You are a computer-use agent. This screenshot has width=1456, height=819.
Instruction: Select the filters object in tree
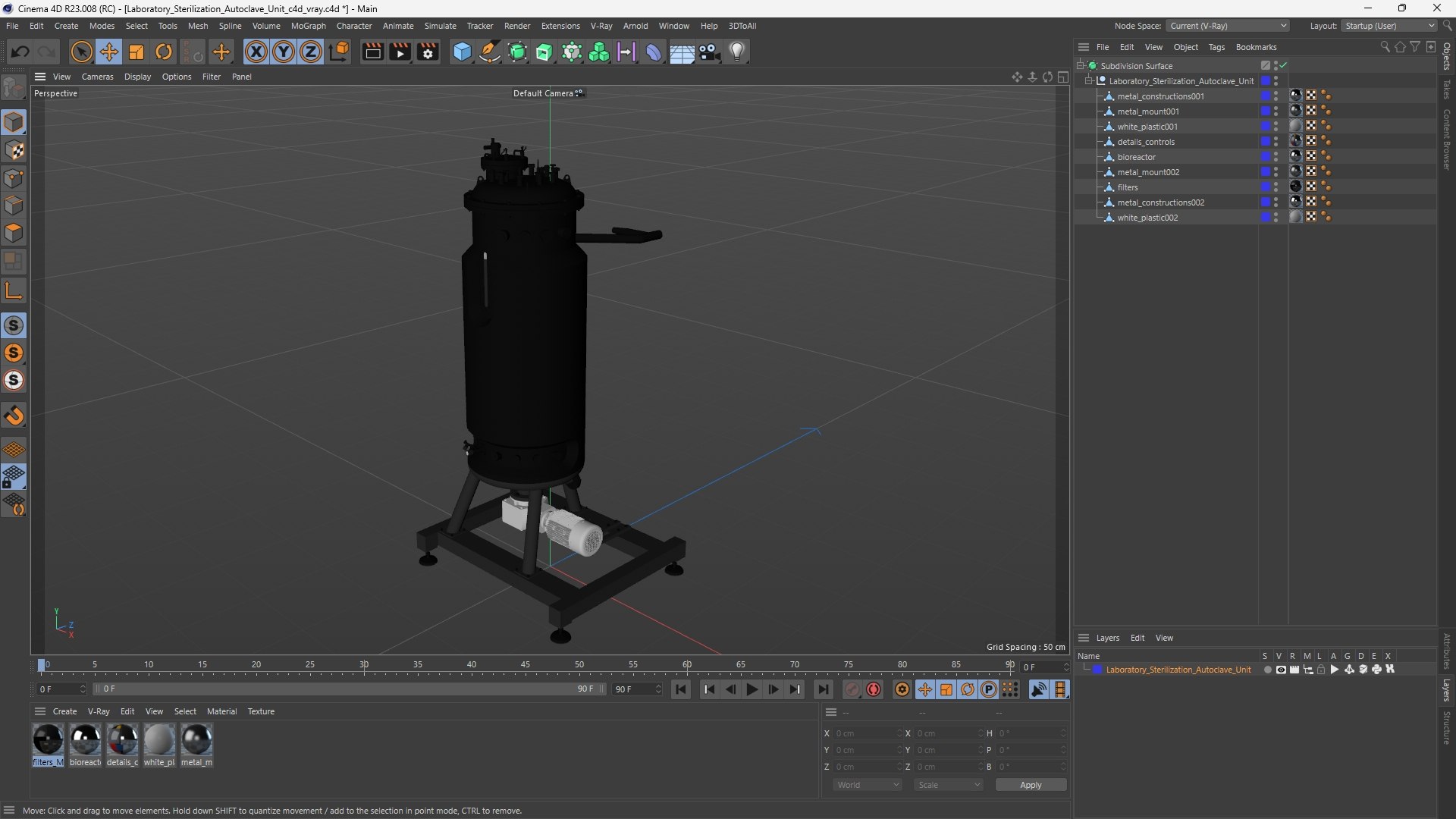click(1127, 187)
